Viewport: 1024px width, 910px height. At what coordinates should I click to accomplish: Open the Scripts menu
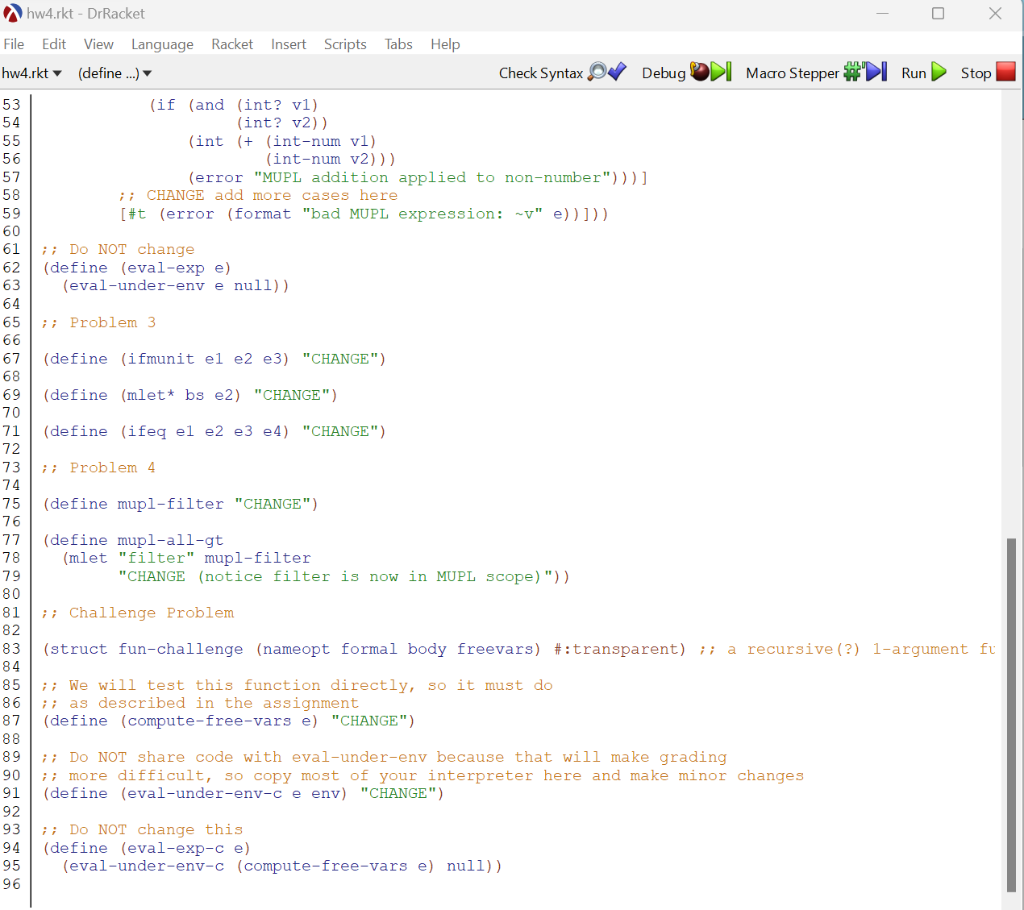(345, 44)
